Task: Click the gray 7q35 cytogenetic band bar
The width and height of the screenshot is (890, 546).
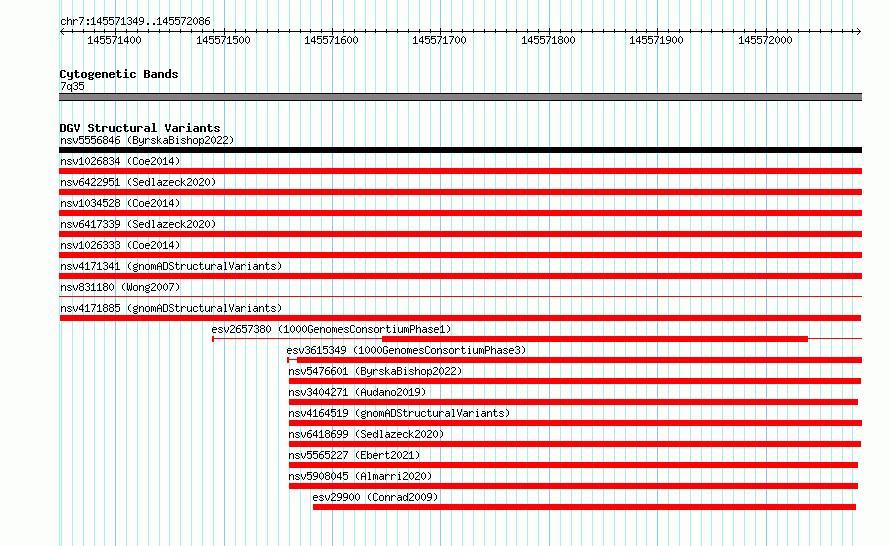Action: click(460, 97)
